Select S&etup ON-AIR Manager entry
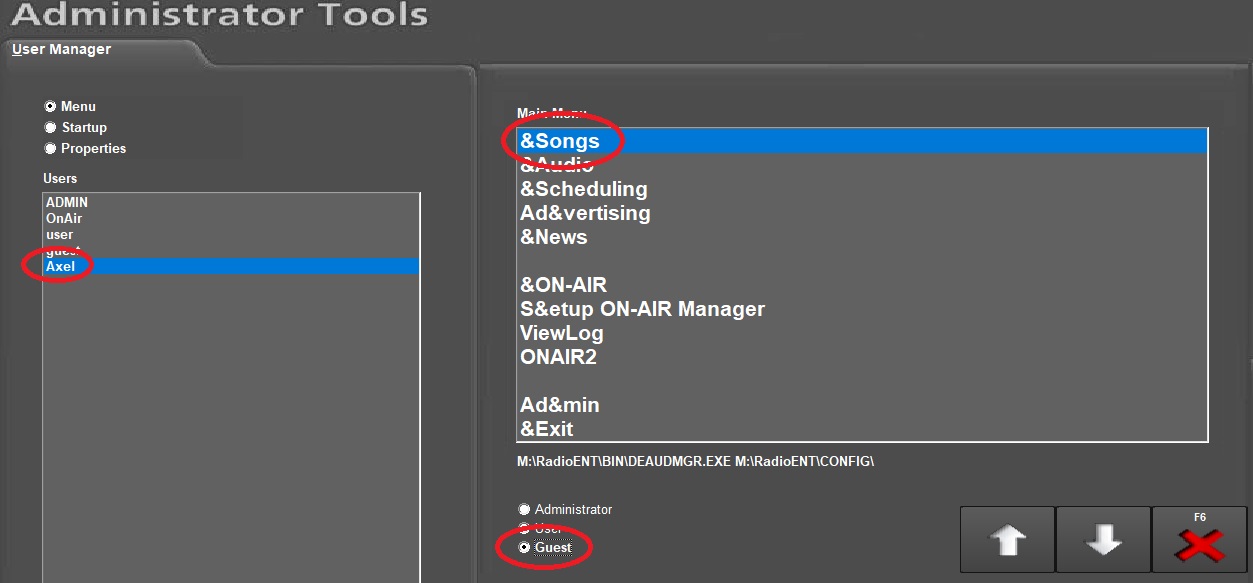Image resolution: width=1253 pixels, height=583 pixels. 642,309
